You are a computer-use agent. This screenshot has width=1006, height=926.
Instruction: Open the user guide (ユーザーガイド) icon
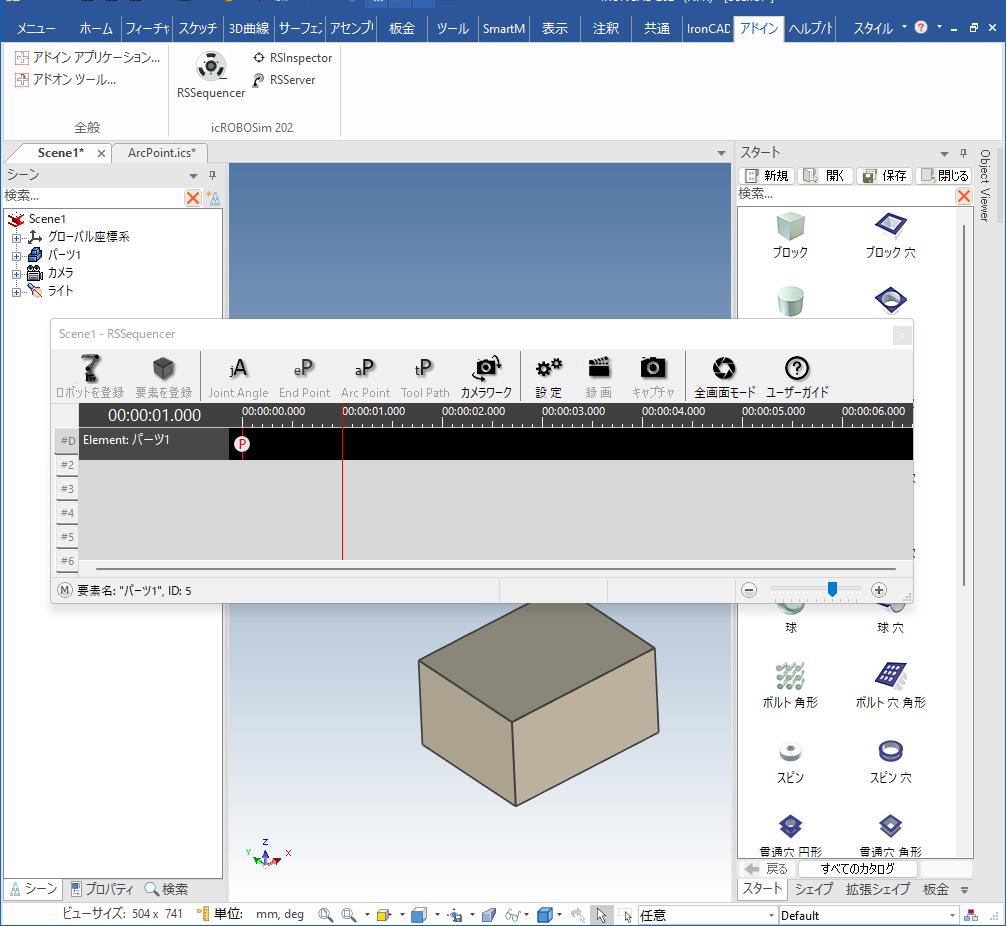point(797,369)
